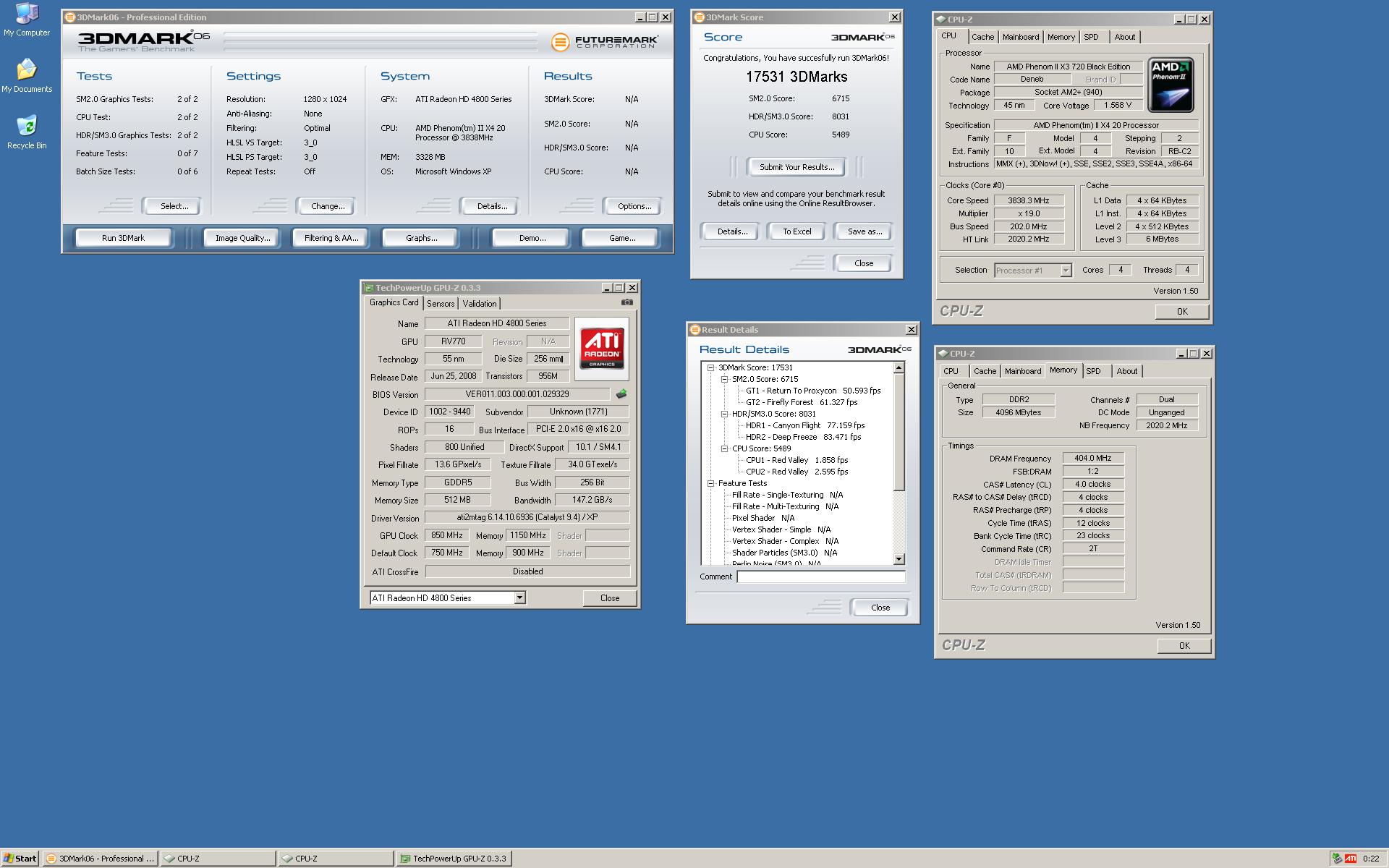Open the Recycle Bin icon
This screenshot has width=1389, height=868.
[27, 132]
